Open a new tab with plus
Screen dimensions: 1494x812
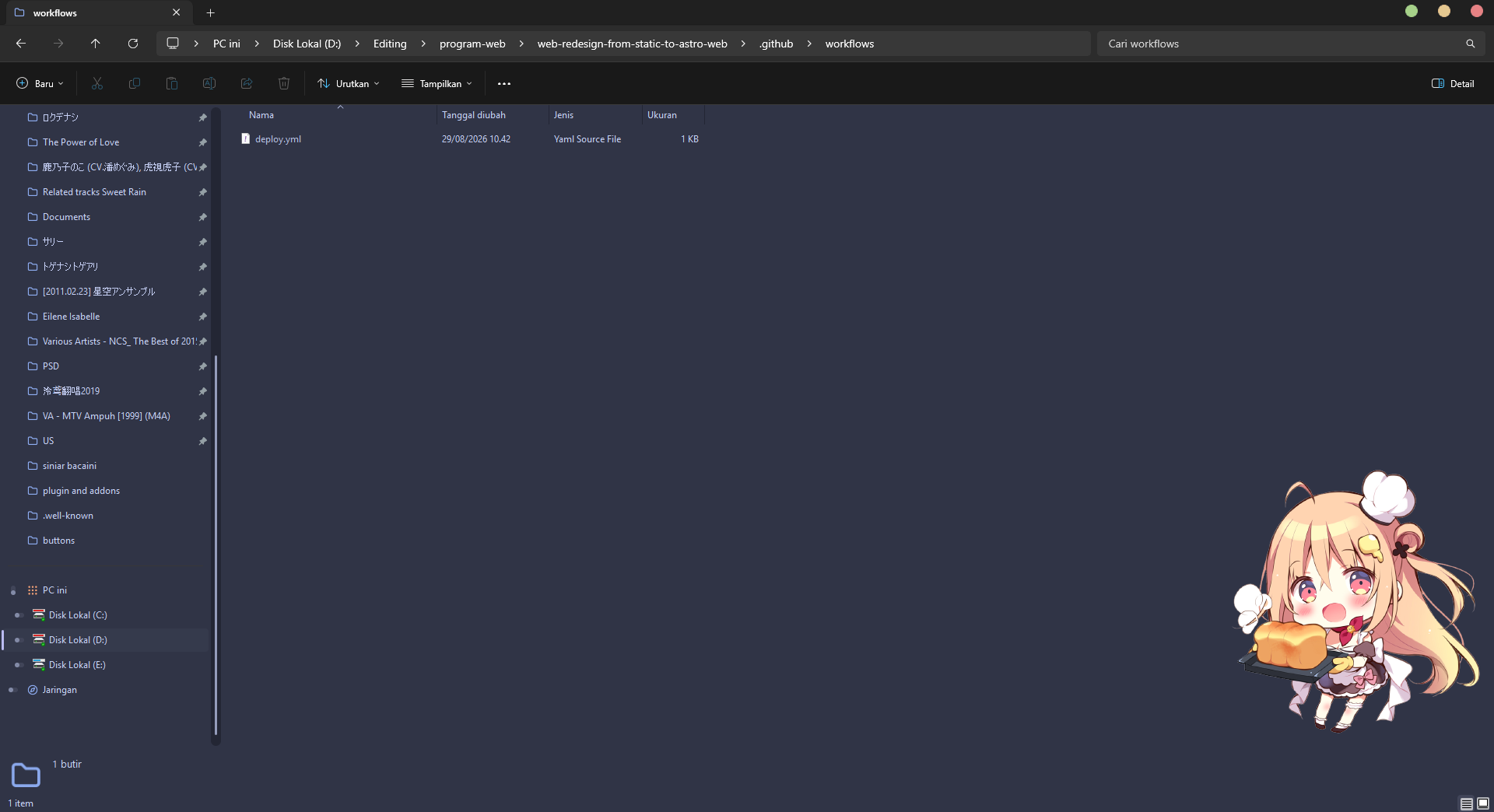tap(210, 12)
